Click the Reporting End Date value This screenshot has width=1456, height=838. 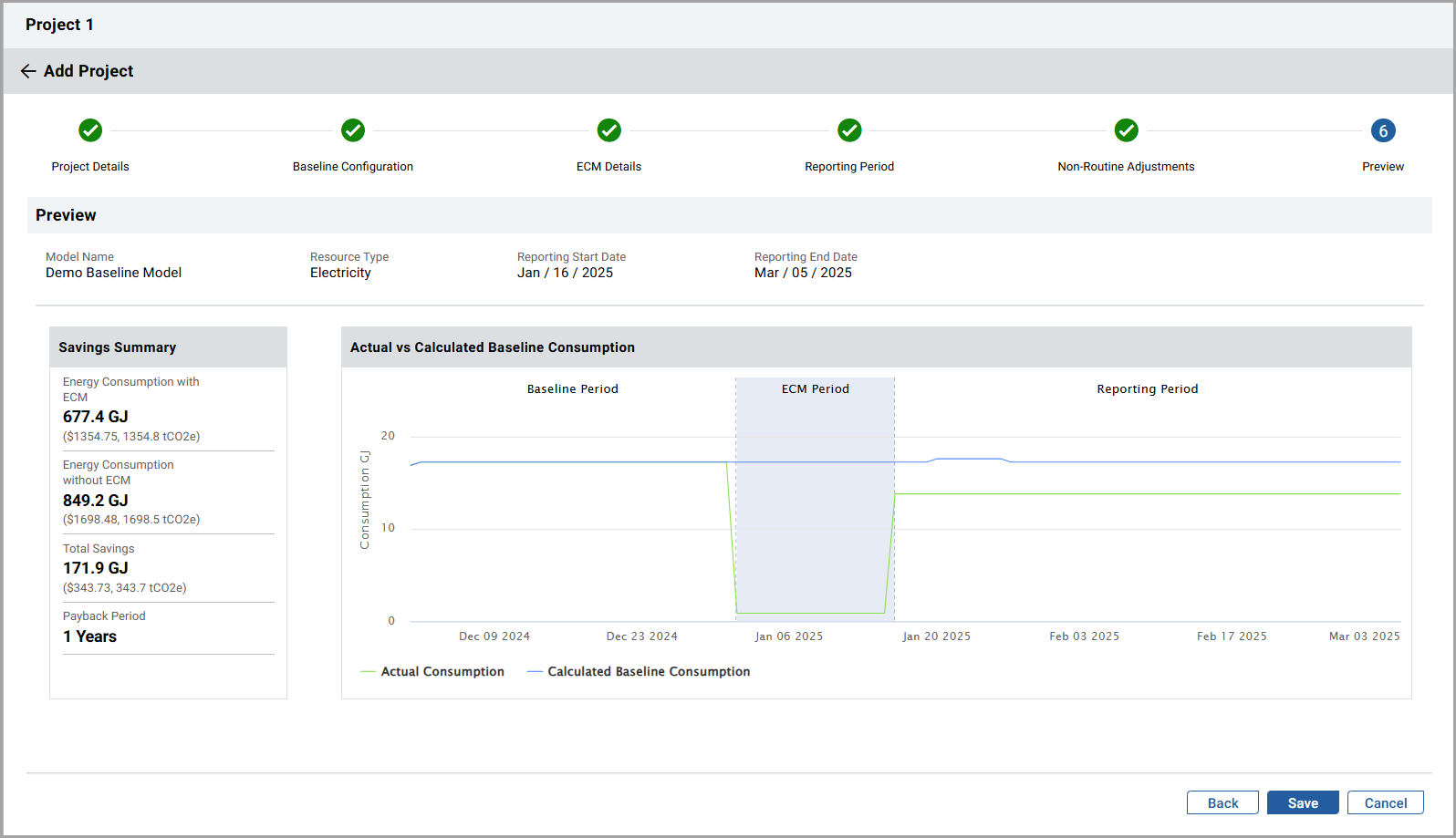coord(803,273)
